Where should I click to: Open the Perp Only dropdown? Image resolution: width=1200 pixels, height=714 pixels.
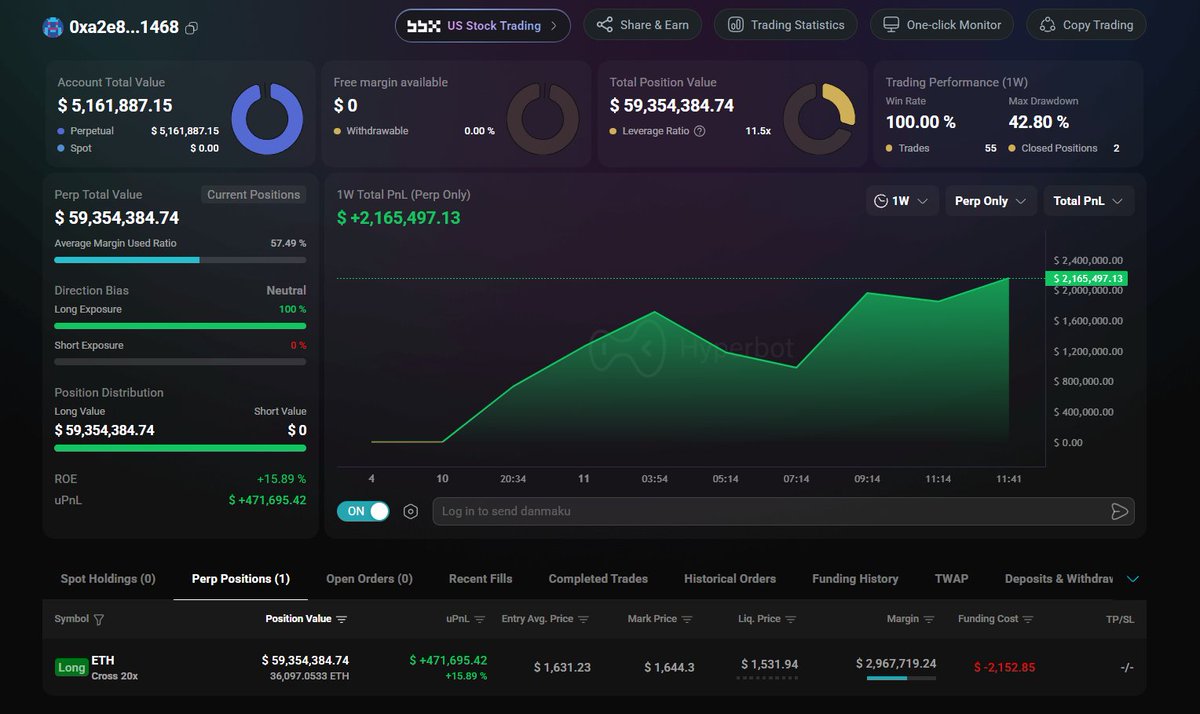coord(990,201)
